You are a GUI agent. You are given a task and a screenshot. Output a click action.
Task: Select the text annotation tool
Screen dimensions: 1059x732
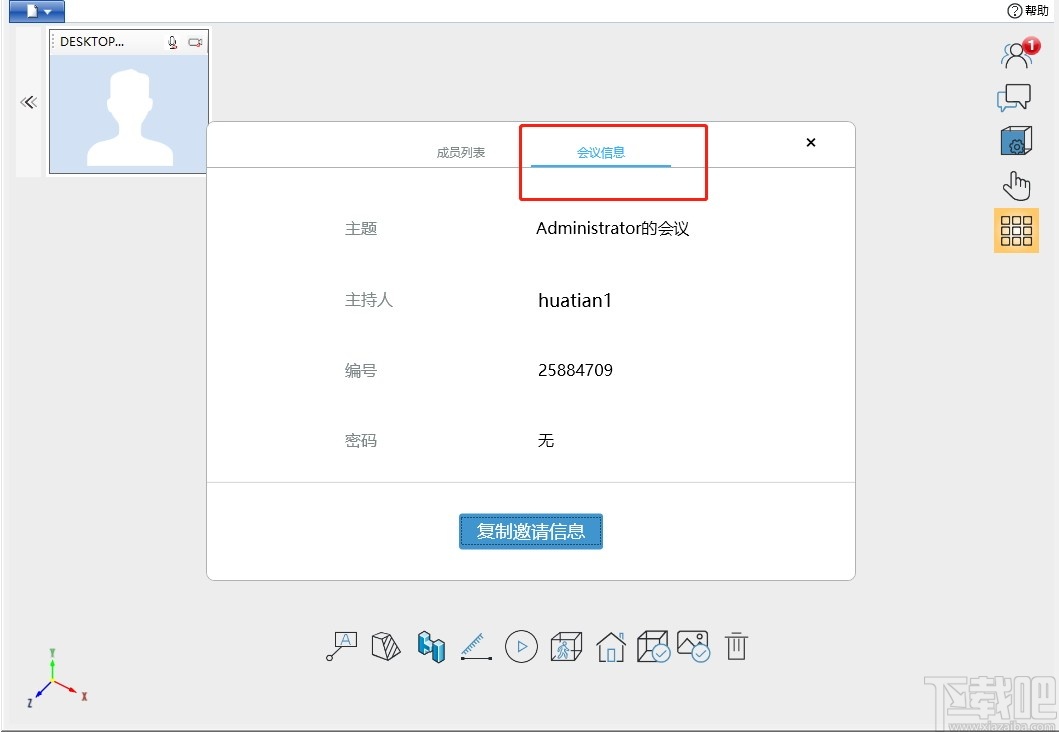click(x=342, y=646)
